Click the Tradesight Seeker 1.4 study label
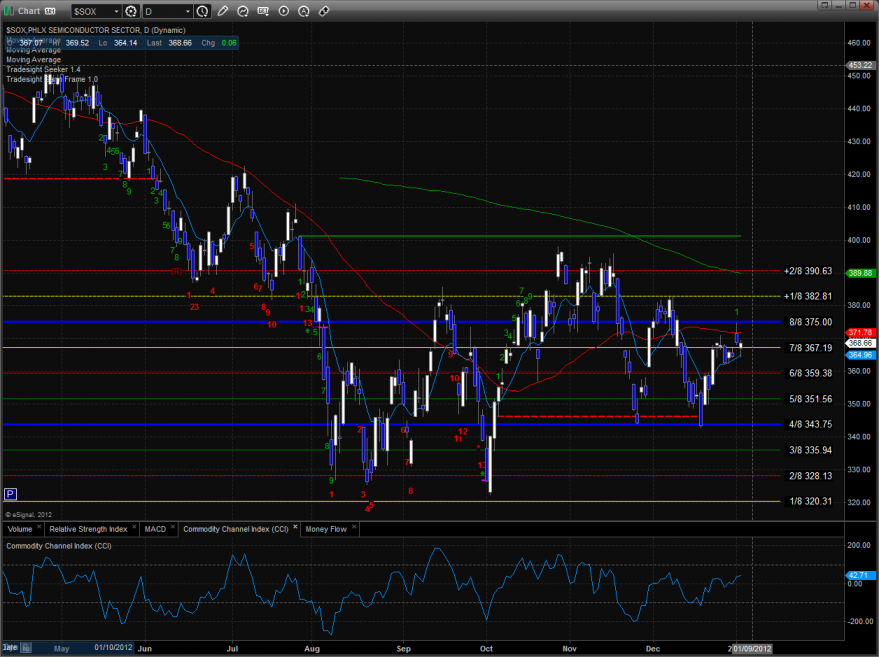Viewport: 879px width, 657px height. click(x=43, y=70)
